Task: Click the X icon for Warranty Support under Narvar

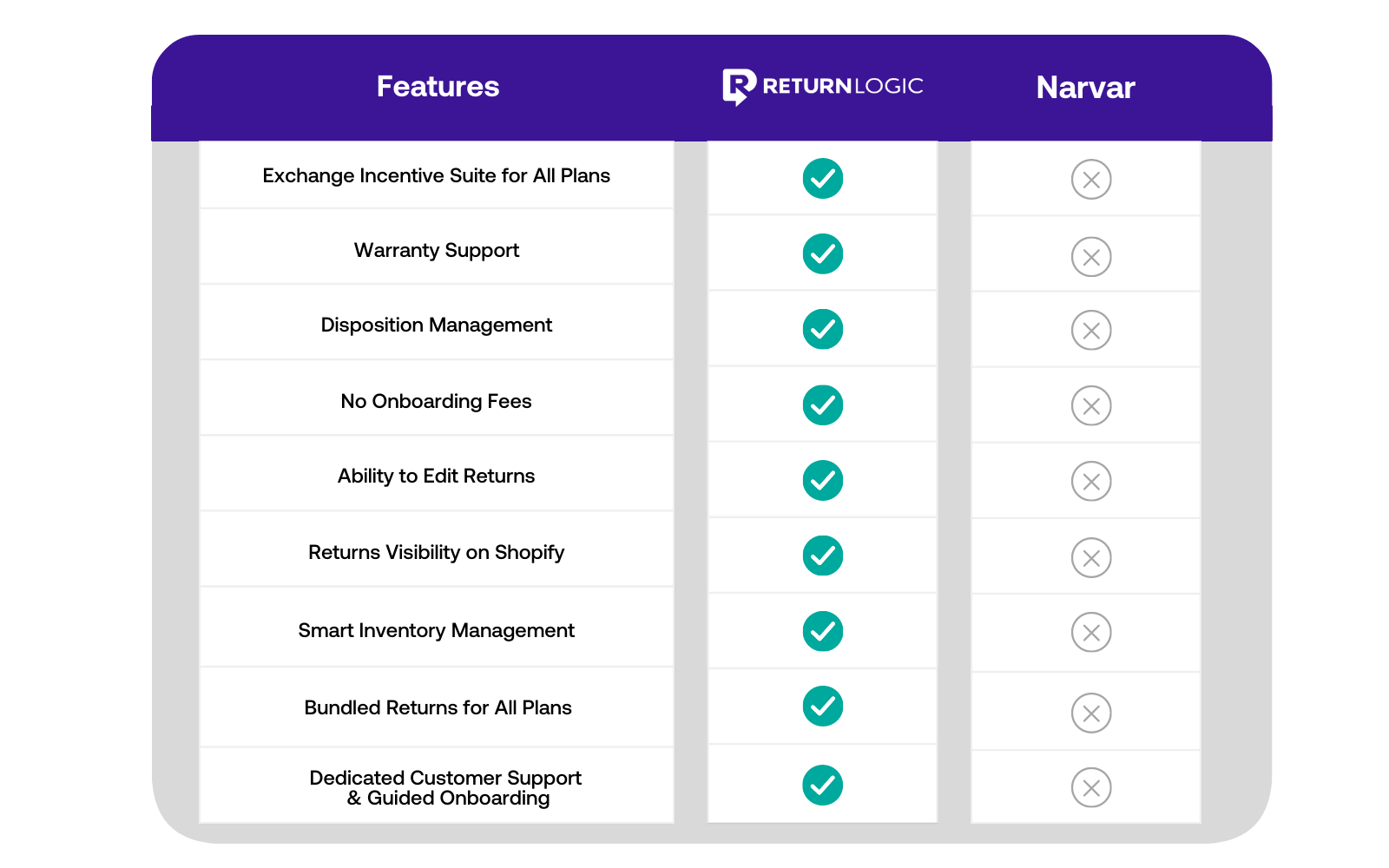Action: (1090, 256)
